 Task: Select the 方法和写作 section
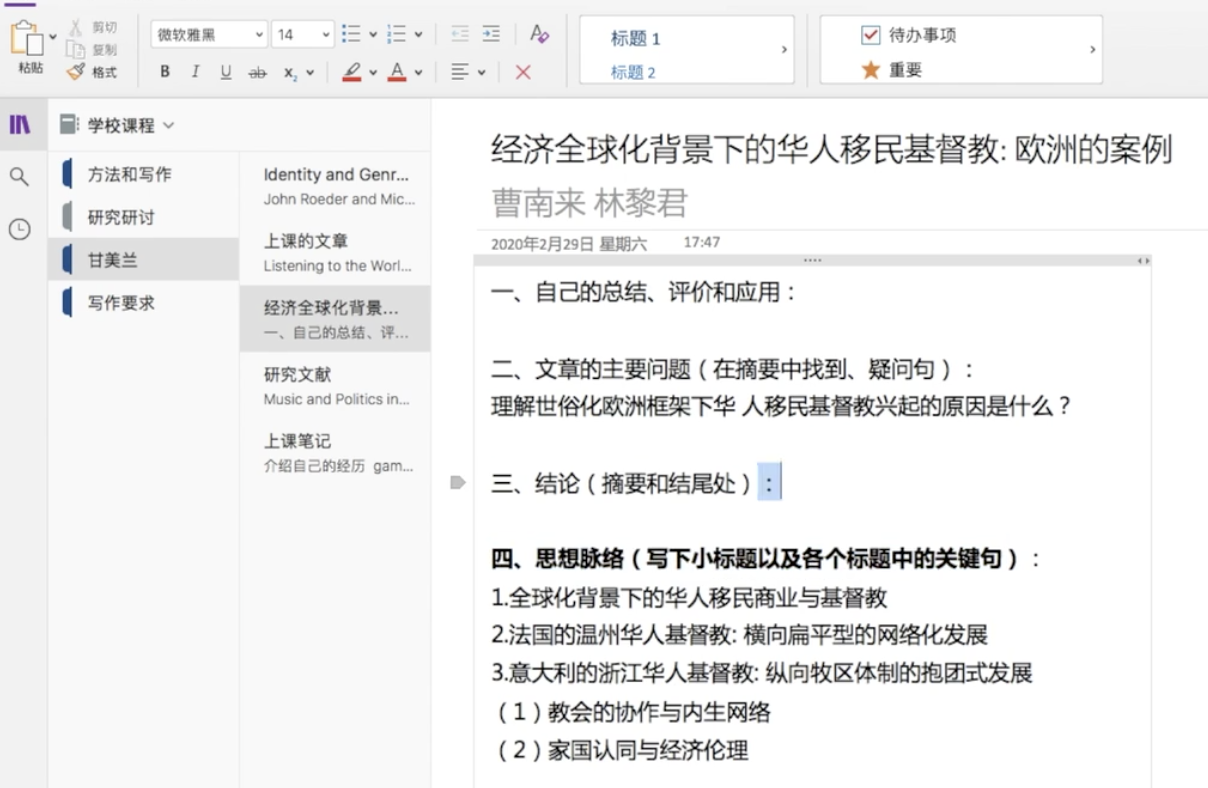coord(143,174)
